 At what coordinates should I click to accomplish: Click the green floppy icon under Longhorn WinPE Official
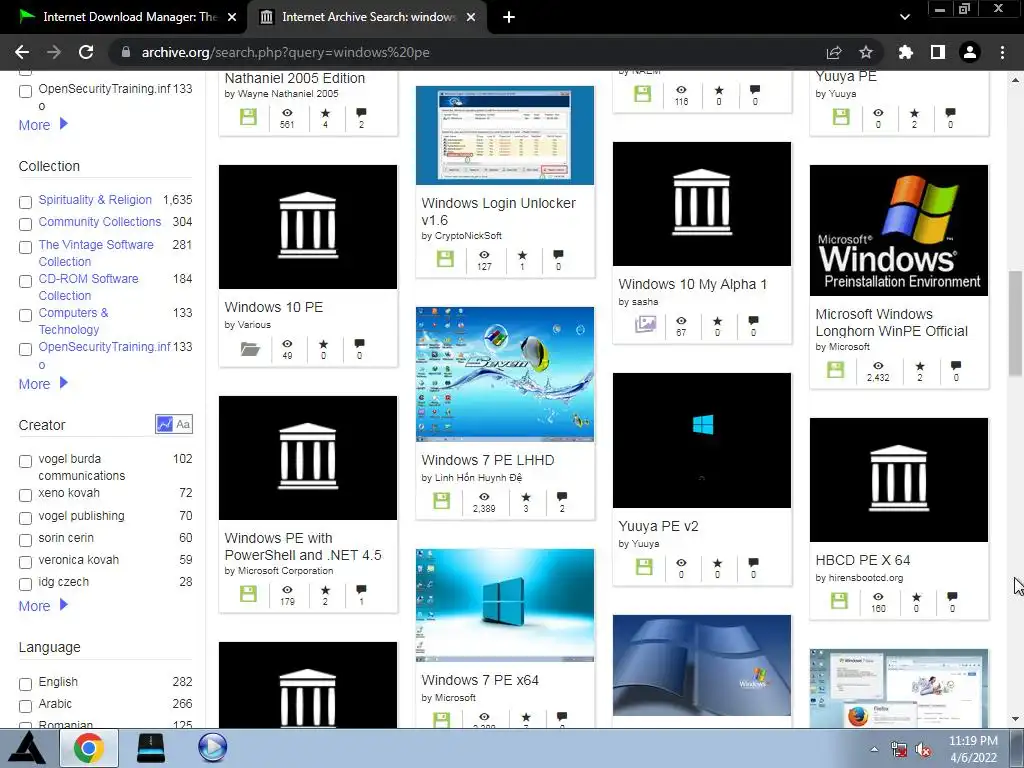(836, 370)
